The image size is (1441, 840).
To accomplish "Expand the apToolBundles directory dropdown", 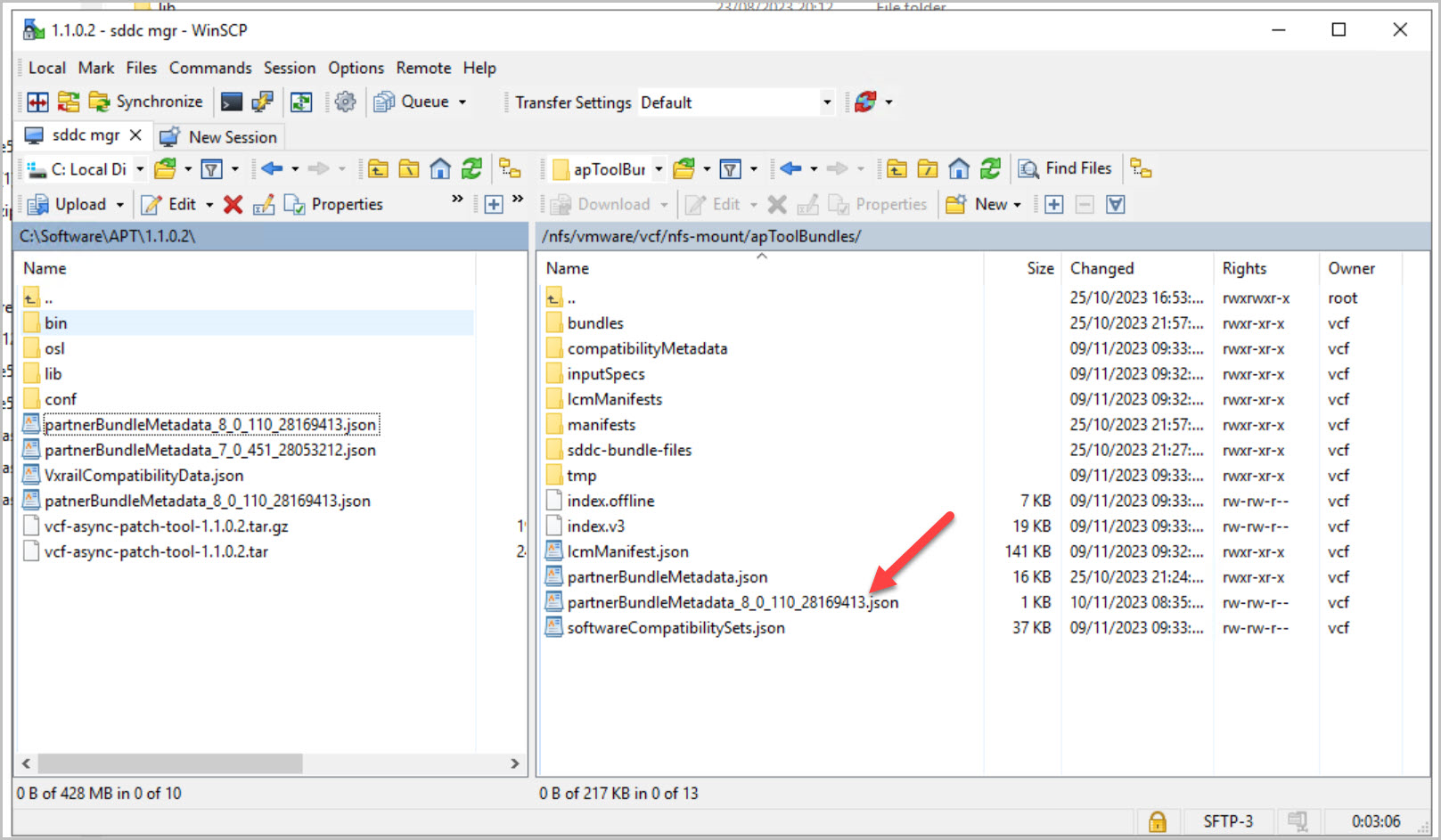I will [x=659, y=169].
